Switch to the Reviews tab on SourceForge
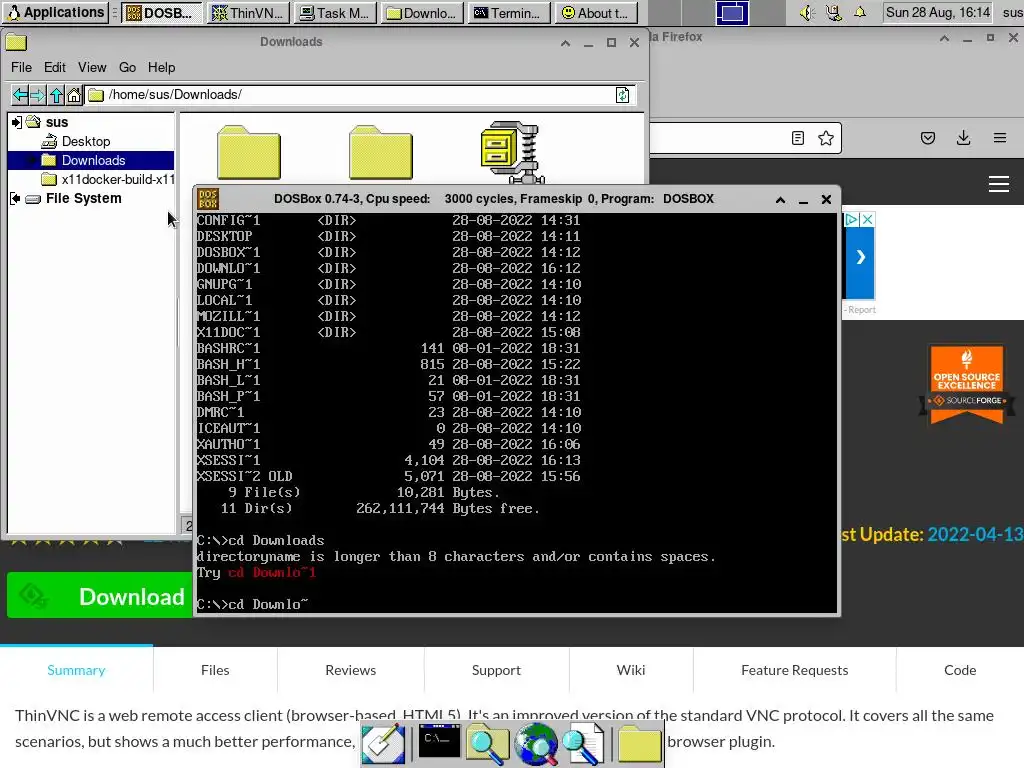Image resolution: width=1024 pixels, height=768 pixels. click(x=351, y=670)
